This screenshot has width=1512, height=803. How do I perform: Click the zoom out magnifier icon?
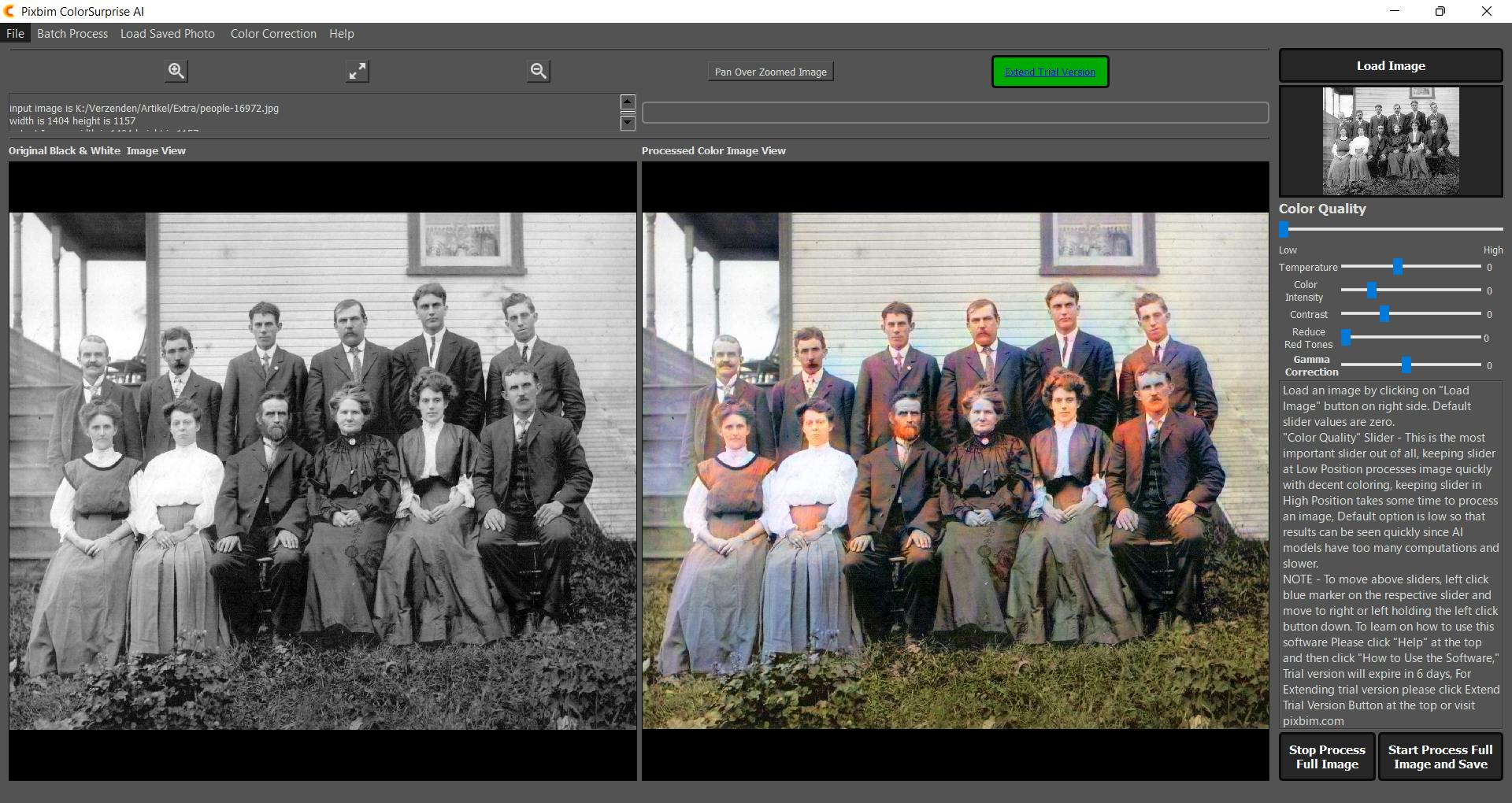[x=539, y=71]
